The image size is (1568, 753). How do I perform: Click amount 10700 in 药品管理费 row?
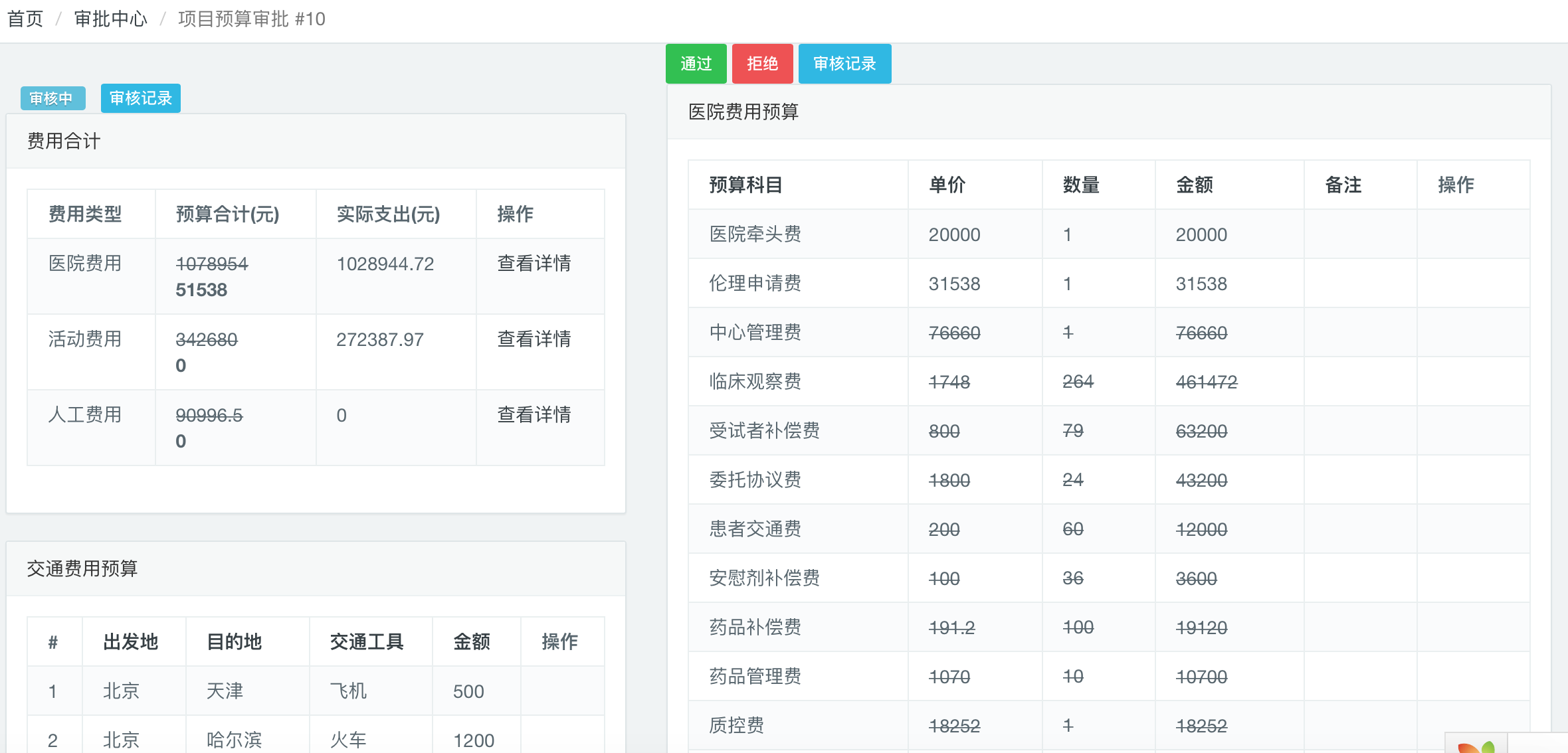1201,677
